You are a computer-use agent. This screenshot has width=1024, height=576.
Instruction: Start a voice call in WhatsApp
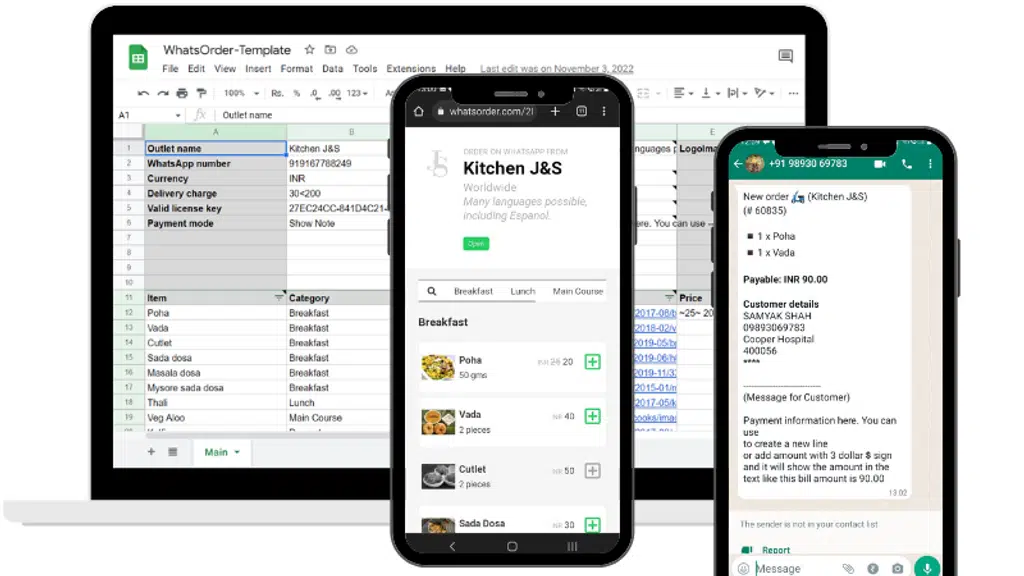906,165
